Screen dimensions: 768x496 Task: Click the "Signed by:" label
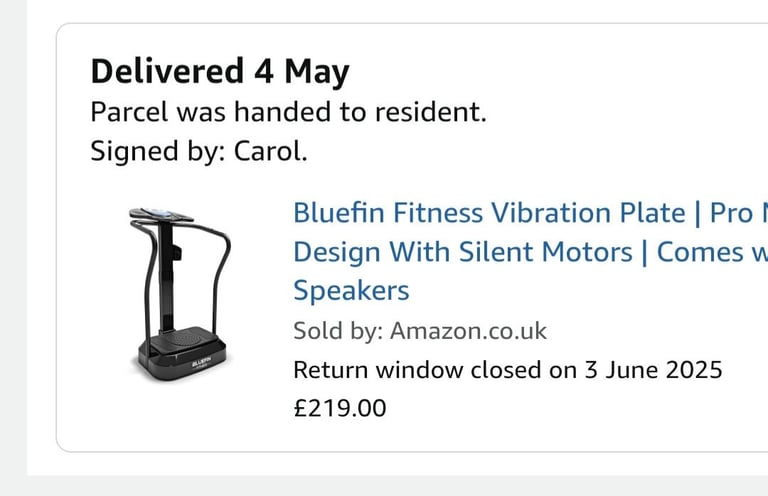tap(158, 151)
